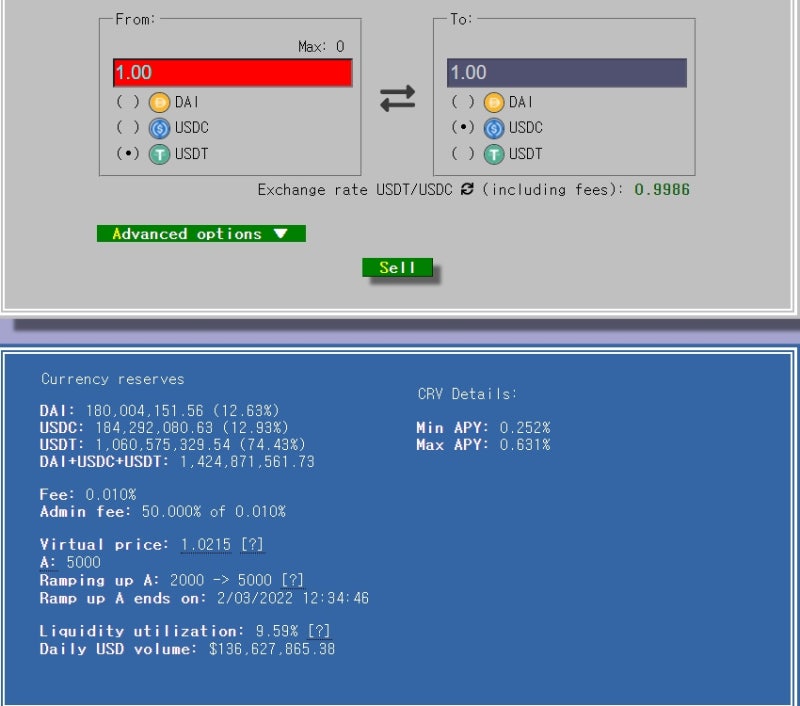Click the Sell button

click(397, 267)
